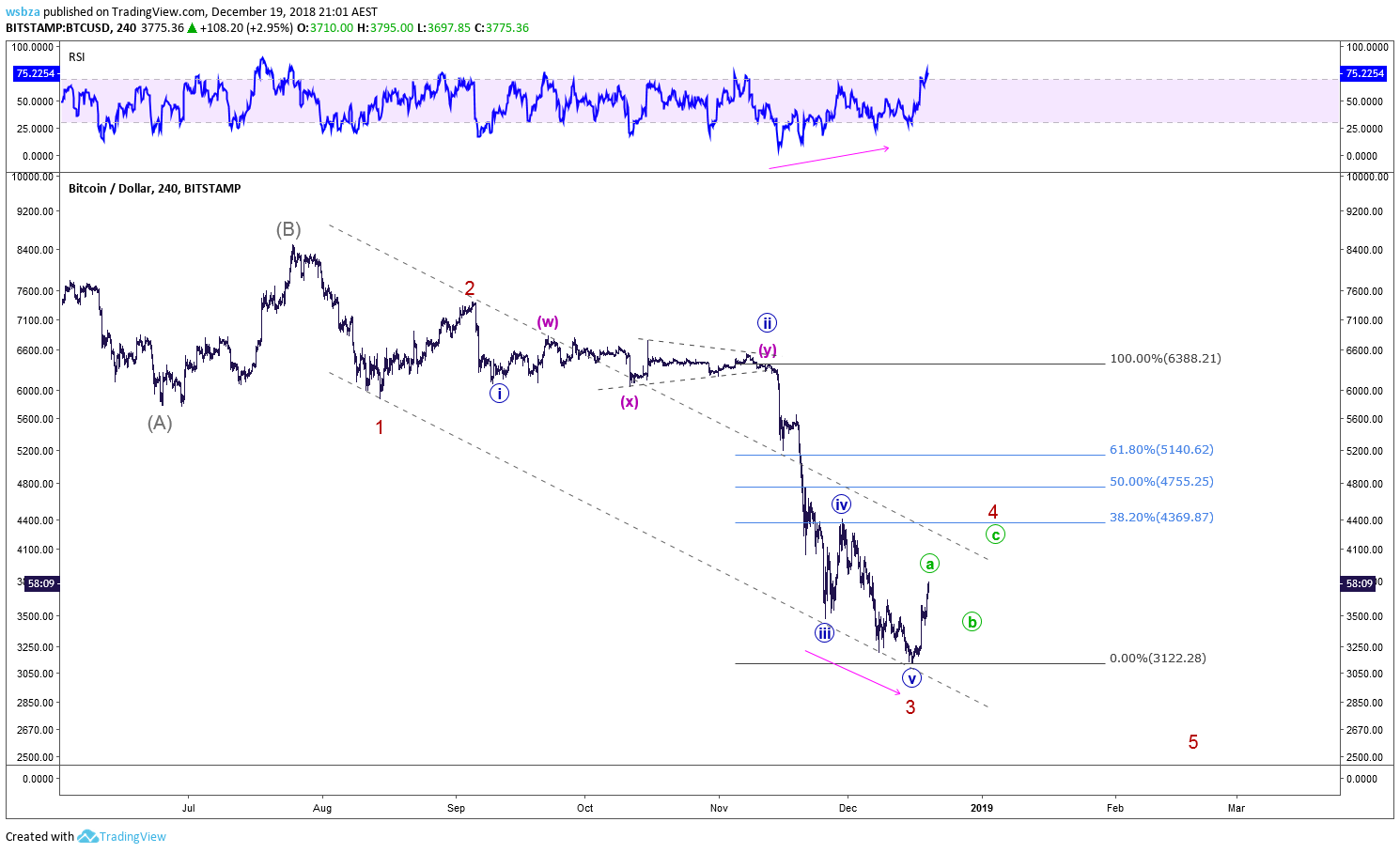
Task: Click the 0.00%(3122.28) Fibonacci level label
Action: point(1158,658)
